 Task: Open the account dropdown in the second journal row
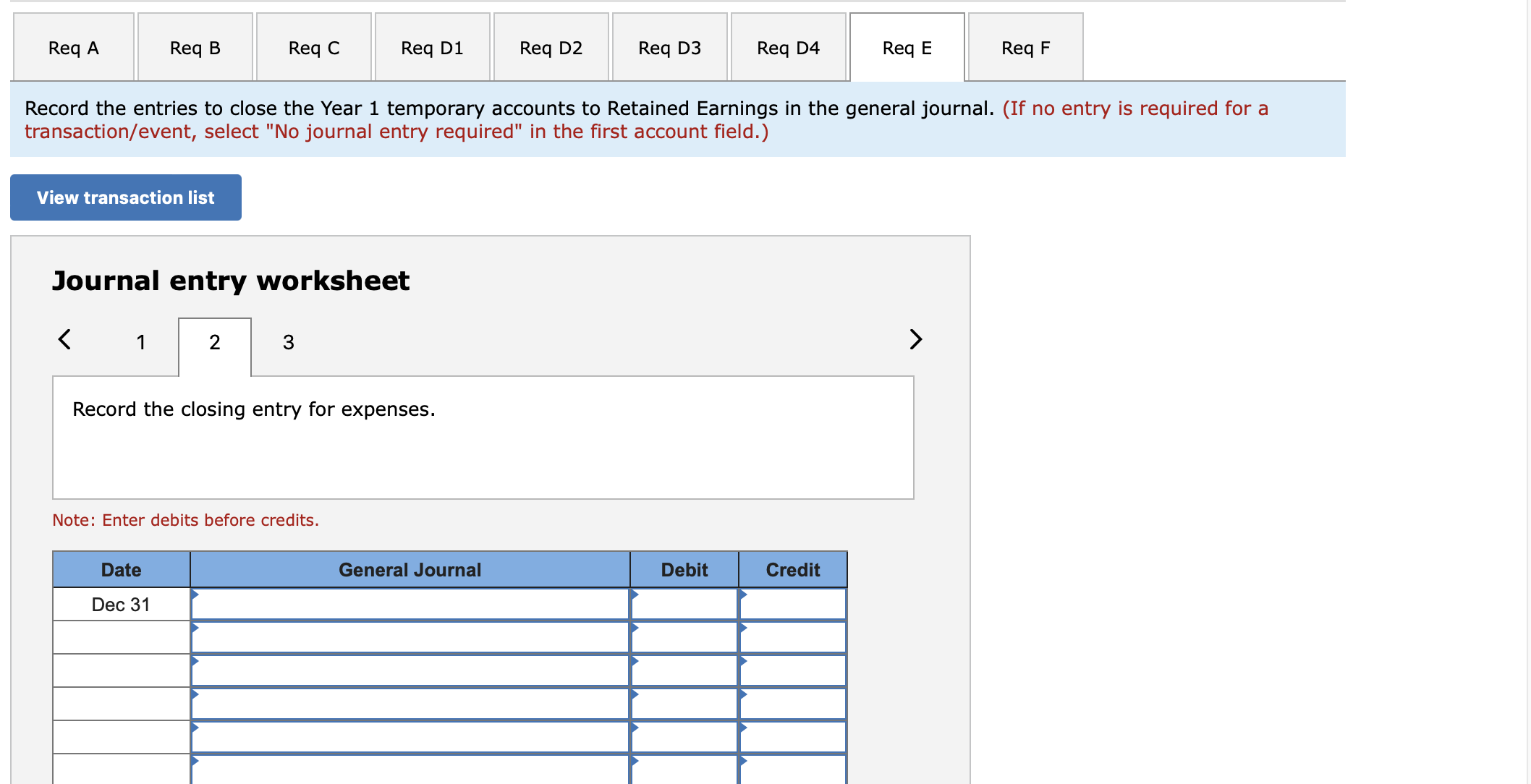click(195, 637)
